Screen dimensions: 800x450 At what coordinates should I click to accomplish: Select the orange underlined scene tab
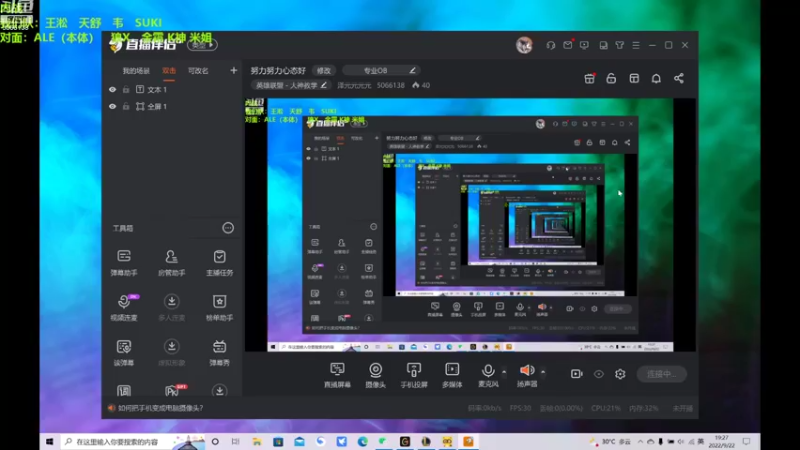point(169,71)
